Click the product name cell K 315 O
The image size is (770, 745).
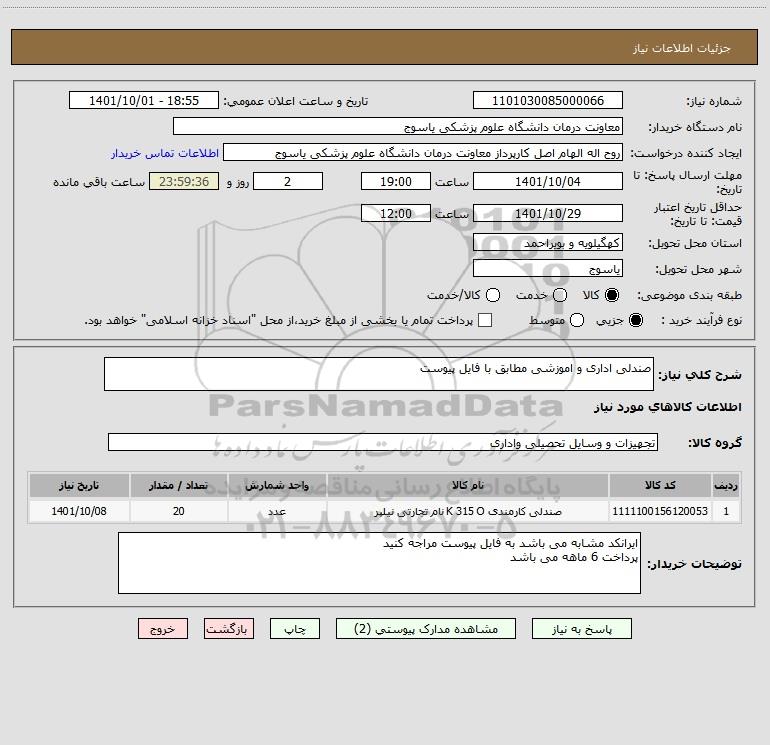tap(468, 511)
